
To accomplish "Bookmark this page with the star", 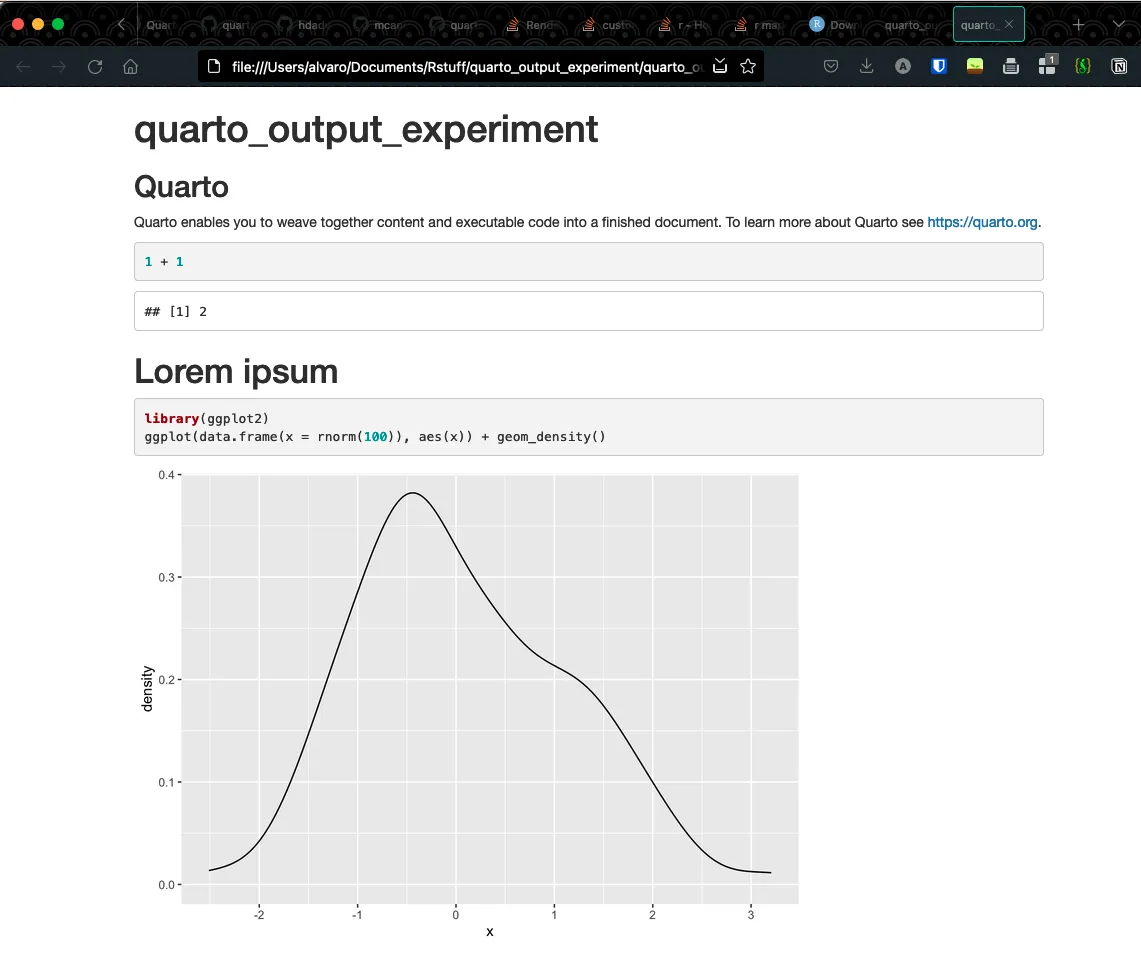I will [747, 66].
